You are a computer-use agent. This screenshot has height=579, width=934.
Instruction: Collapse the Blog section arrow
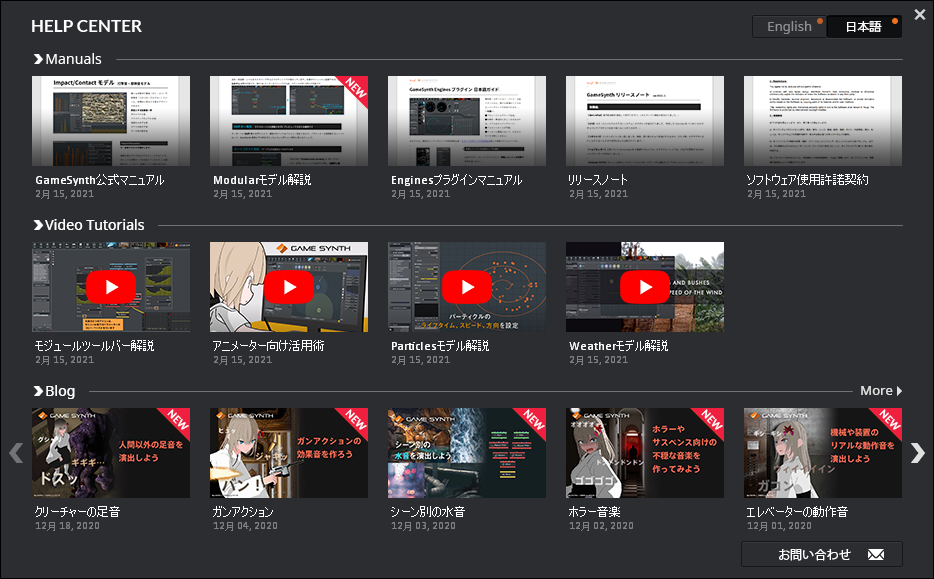tap(38, 391)
